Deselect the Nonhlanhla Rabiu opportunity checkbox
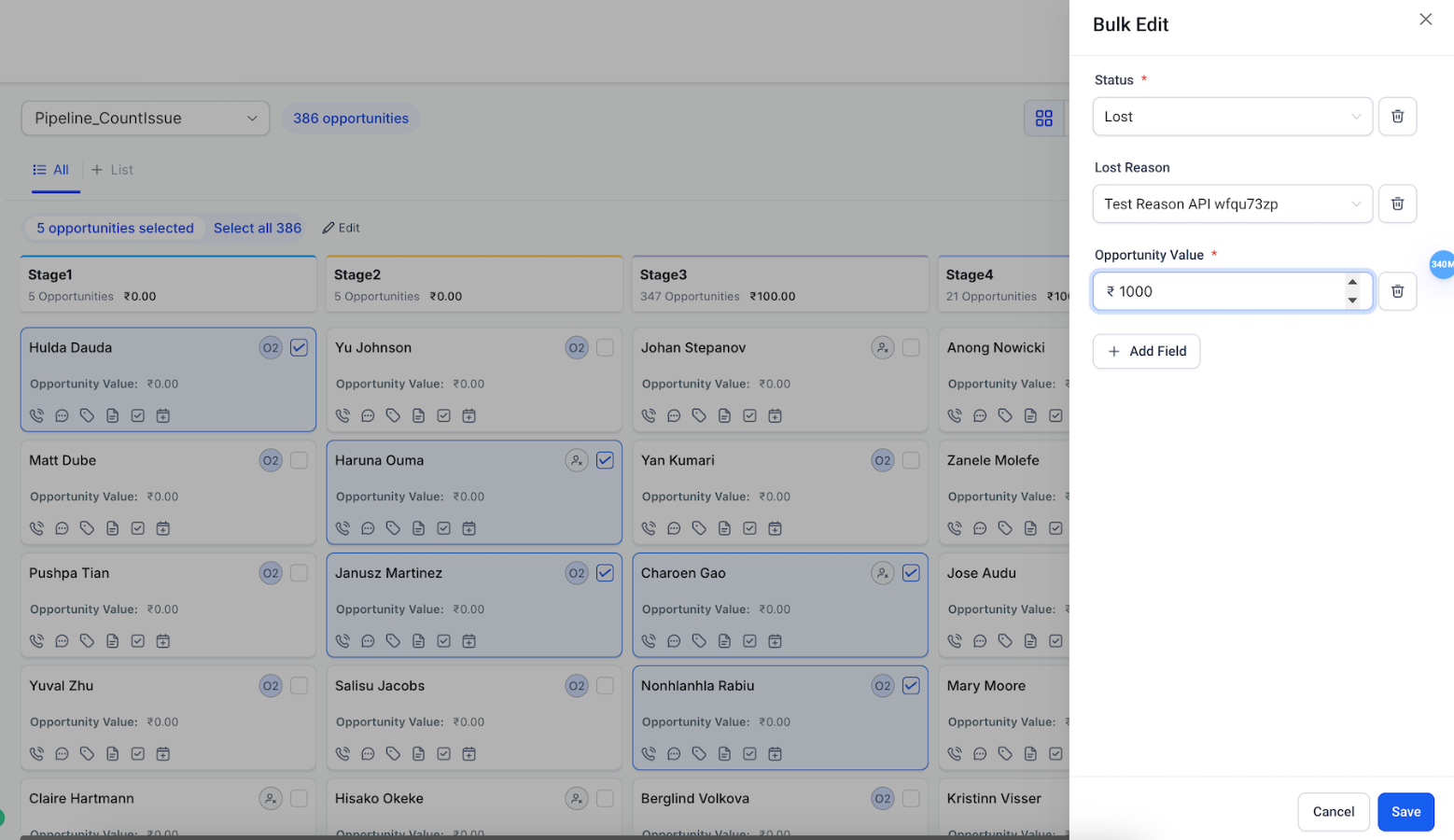This screenshot has height=840, width=1454. [911, 686]
